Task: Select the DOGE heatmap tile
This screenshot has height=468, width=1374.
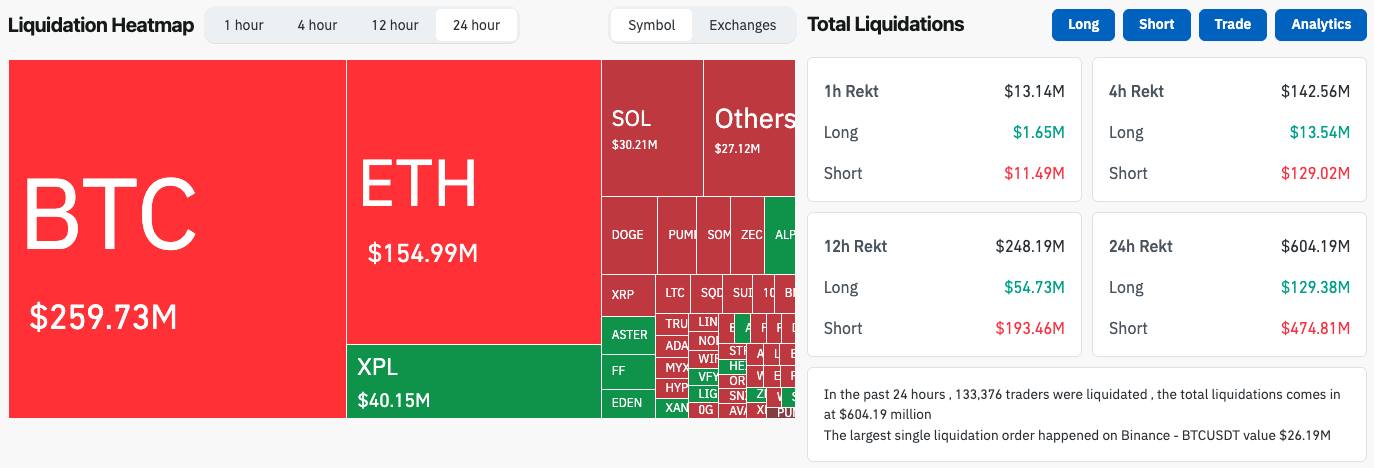Action: 628,235
